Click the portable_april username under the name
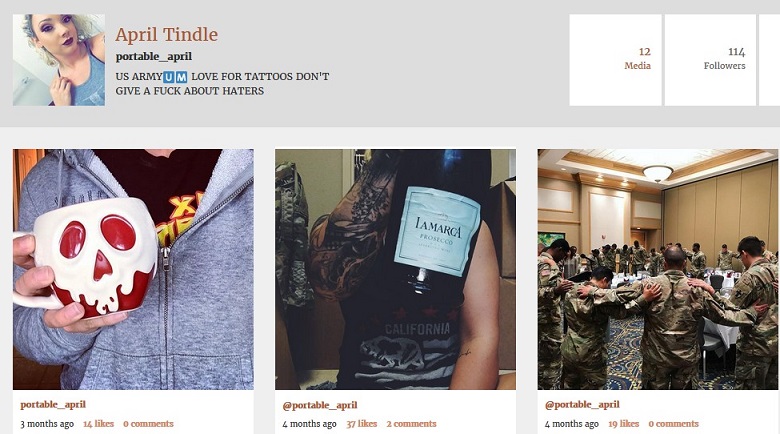This screenshot has height=434, width=780. coord(154,57)
